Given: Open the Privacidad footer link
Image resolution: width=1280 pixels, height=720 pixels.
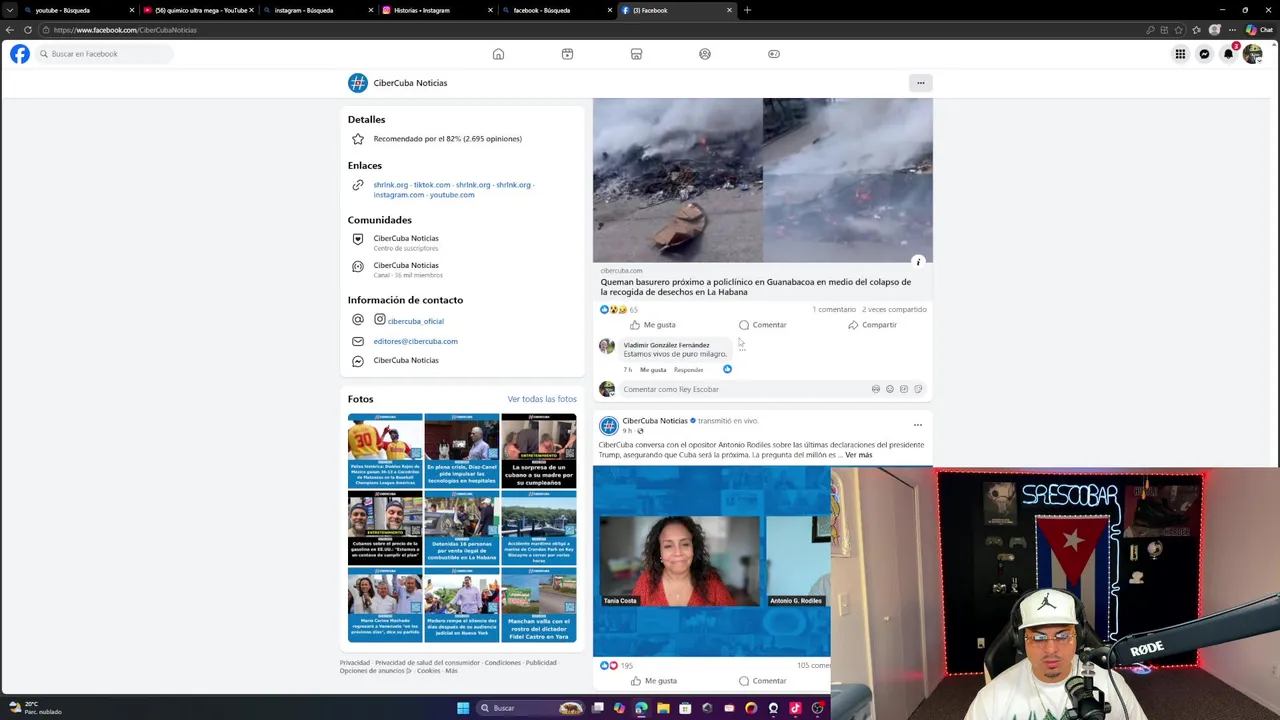Looking at the screenshot, I should (x=354, y=663).
